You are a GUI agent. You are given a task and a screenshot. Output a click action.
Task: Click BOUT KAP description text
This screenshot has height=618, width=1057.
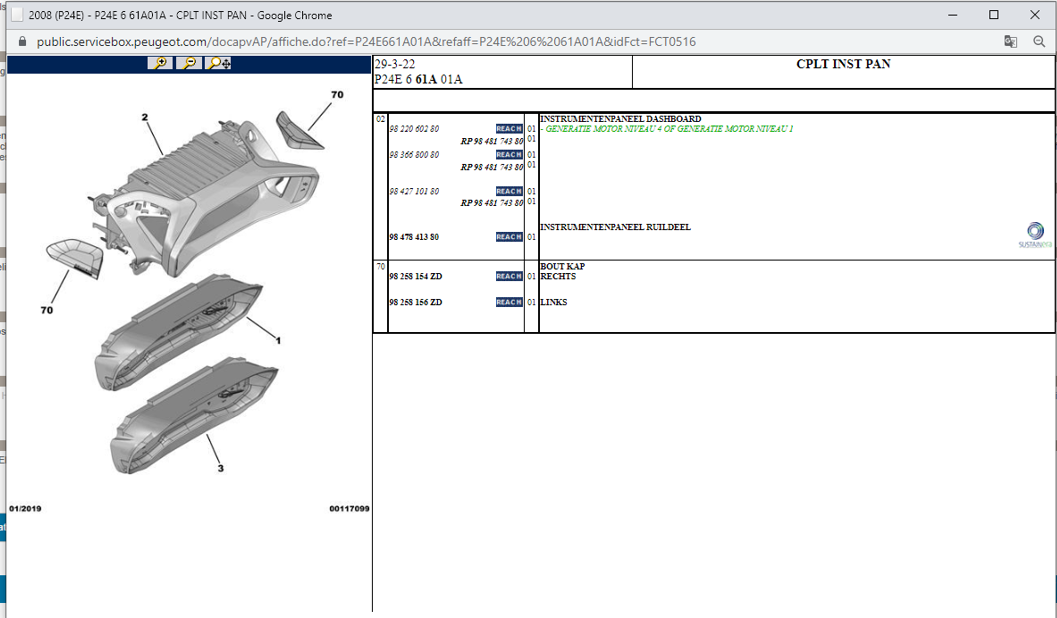pos(562,267)
